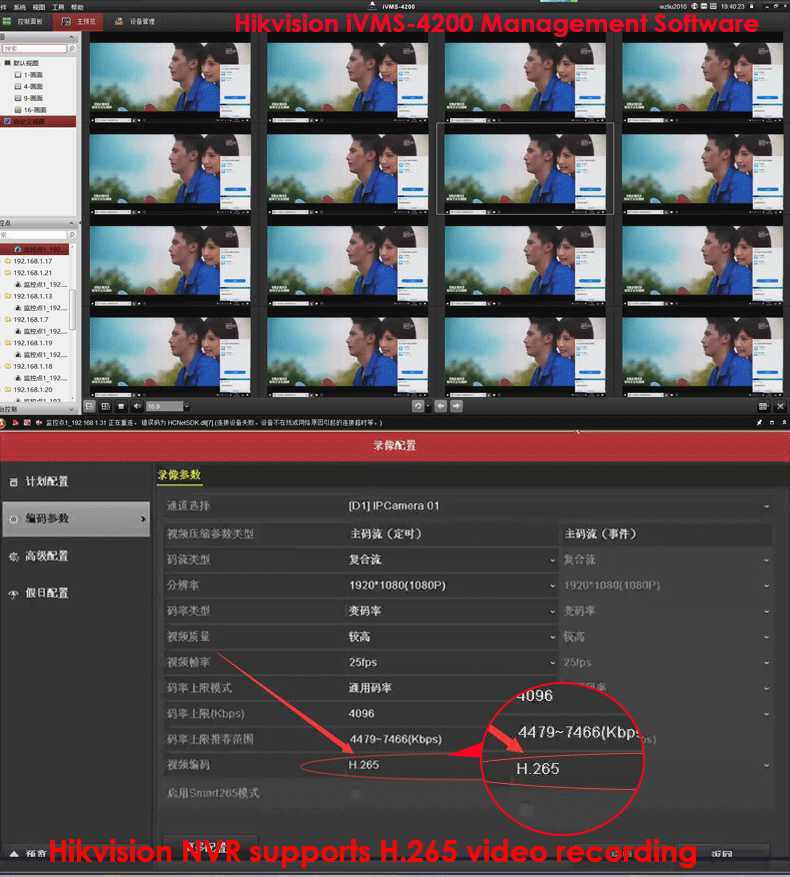790x877 pixels.
Task: Click the full-screen icon at the toolbar's right end
Action: coord(780,407)
